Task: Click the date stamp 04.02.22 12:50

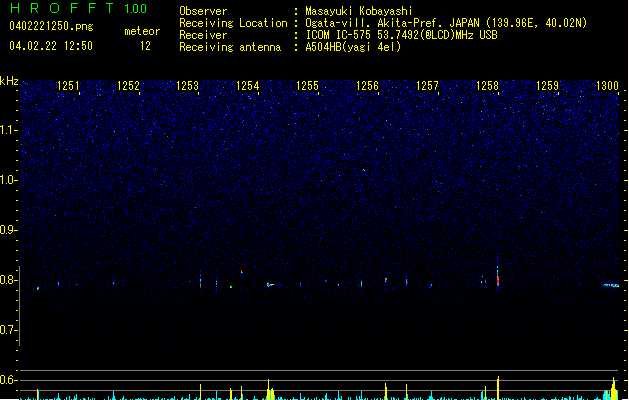Action: [51, 46]
